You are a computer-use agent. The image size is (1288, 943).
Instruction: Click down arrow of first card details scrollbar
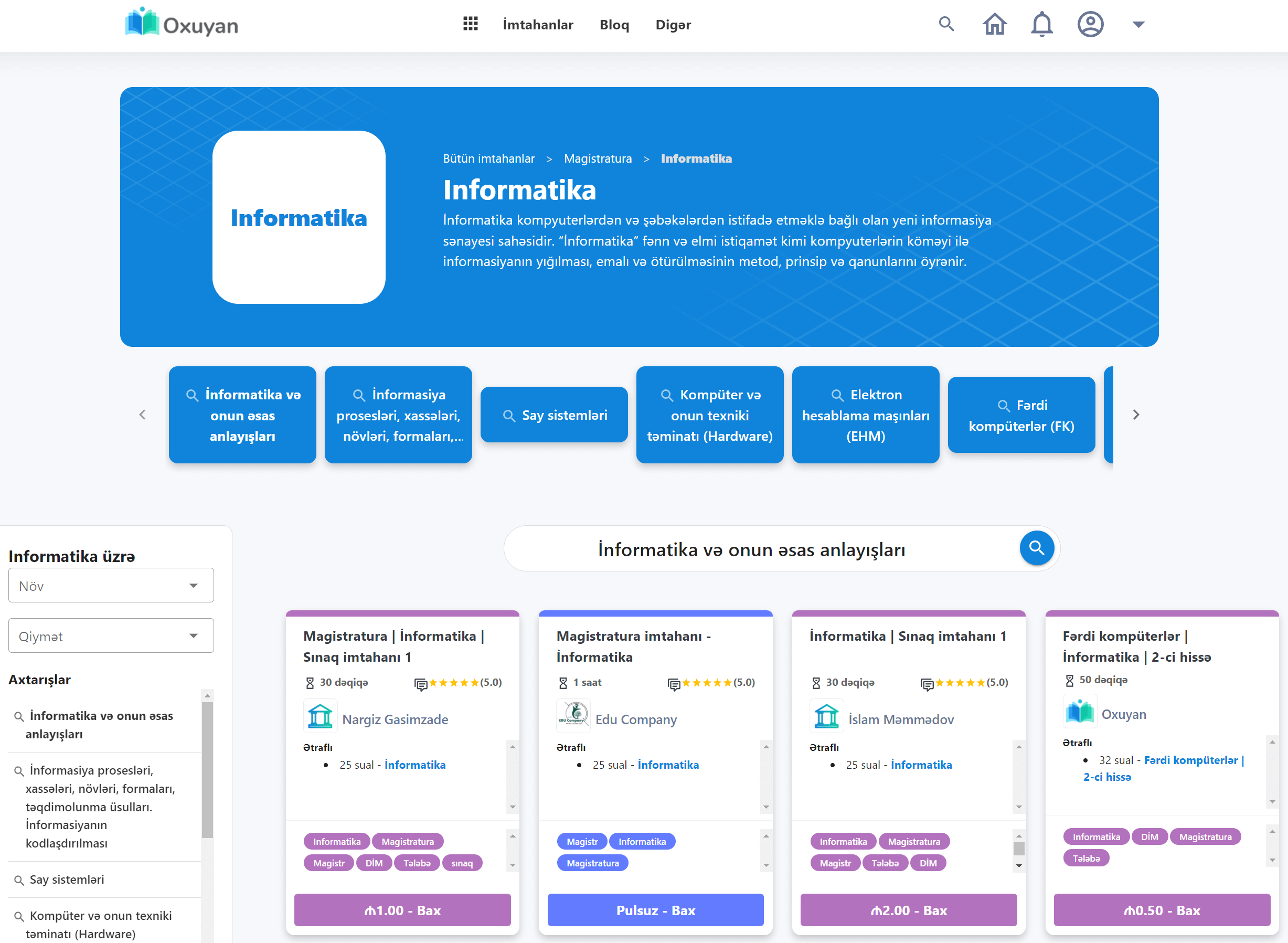(513, 807)
